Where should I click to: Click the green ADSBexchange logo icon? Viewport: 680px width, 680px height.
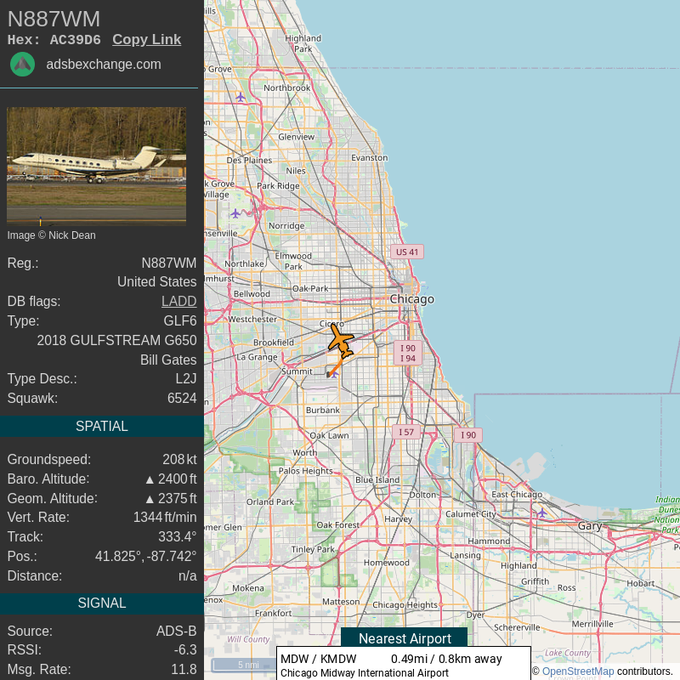pyautogui.click(x=23, y=64)
